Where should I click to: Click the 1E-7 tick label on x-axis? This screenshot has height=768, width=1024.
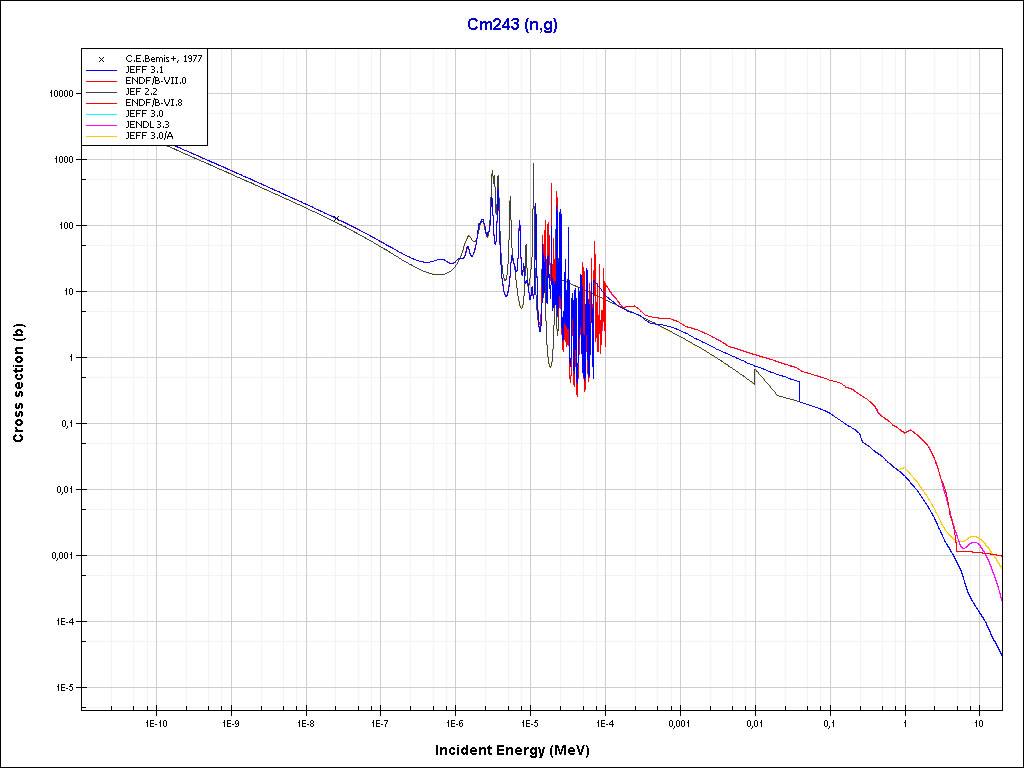click(x=380, y=722)
